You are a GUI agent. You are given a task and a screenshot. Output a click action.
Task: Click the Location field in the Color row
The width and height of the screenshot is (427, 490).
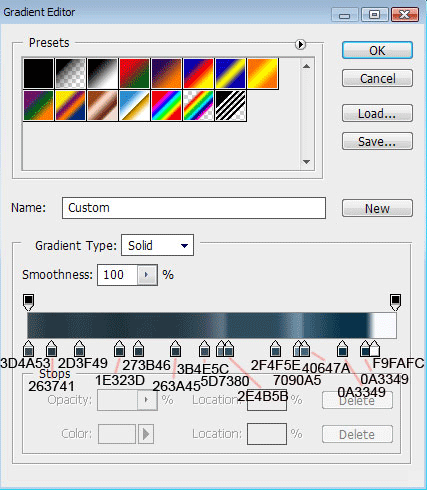267,434
